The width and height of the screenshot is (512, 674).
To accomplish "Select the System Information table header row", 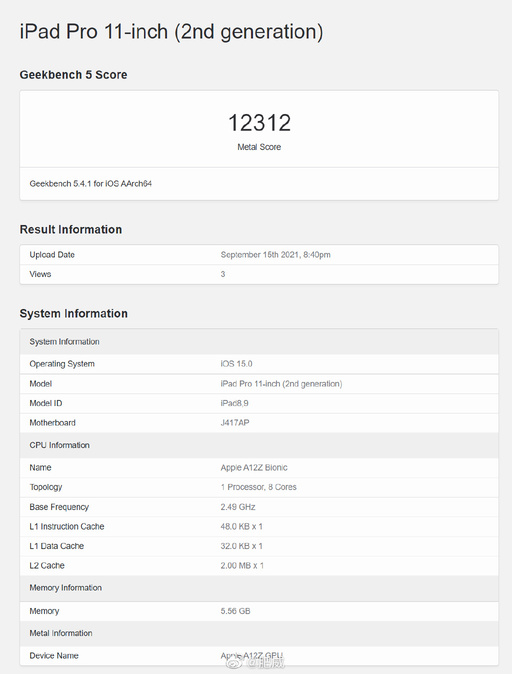I will (x=259, y=342).
